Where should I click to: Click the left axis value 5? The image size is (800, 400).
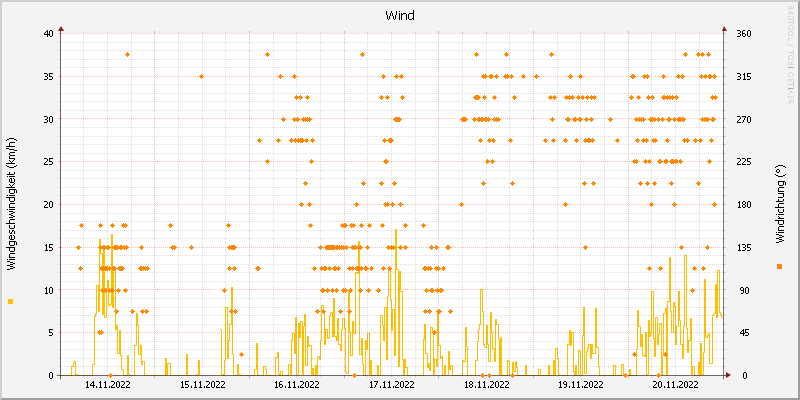[51, 333]
